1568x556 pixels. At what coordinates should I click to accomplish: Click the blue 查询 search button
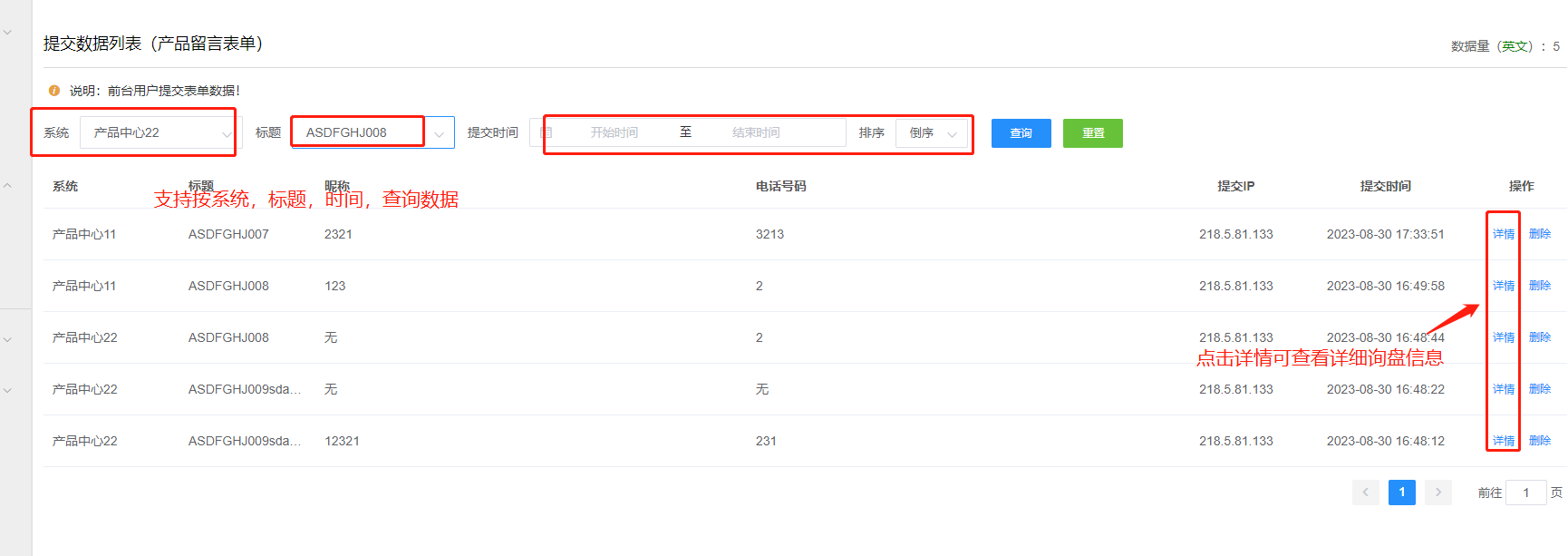pos(1021,133)
